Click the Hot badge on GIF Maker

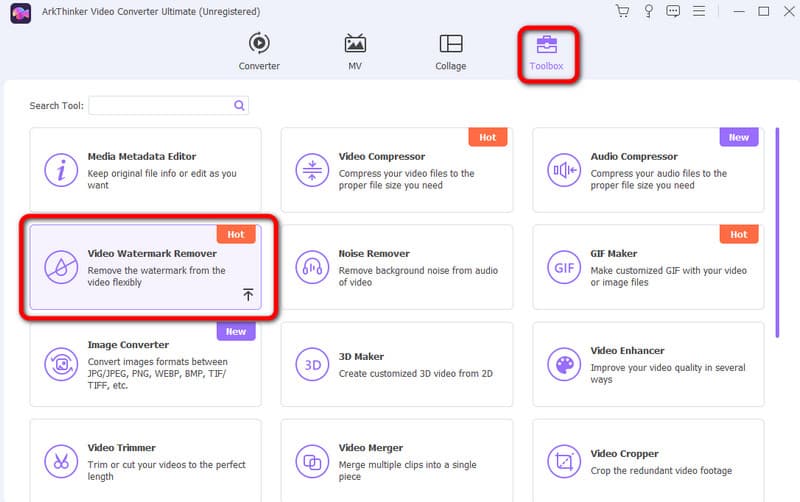(x=739, y=234)
